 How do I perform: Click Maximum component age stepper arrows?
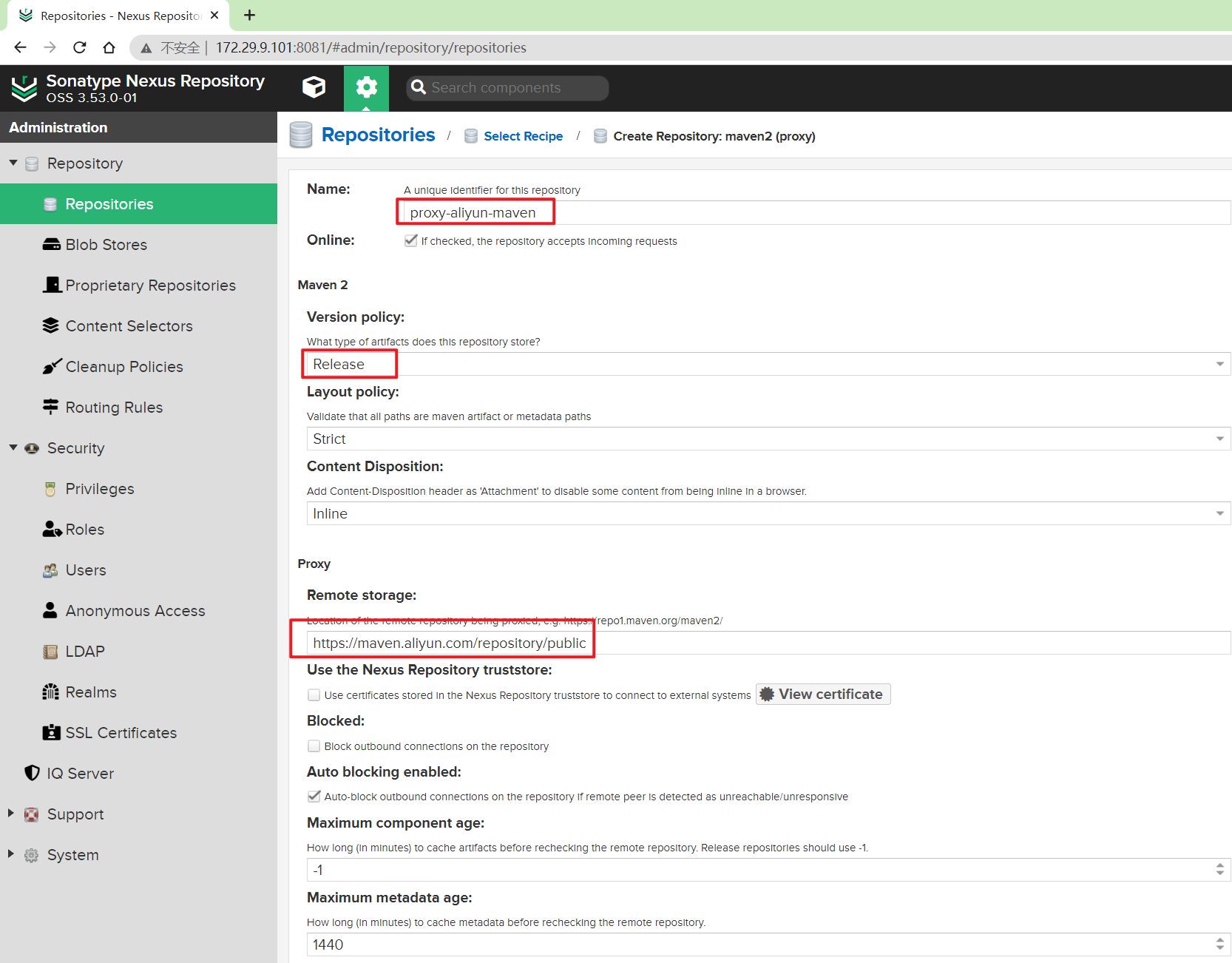click(x=1220, y=870)
